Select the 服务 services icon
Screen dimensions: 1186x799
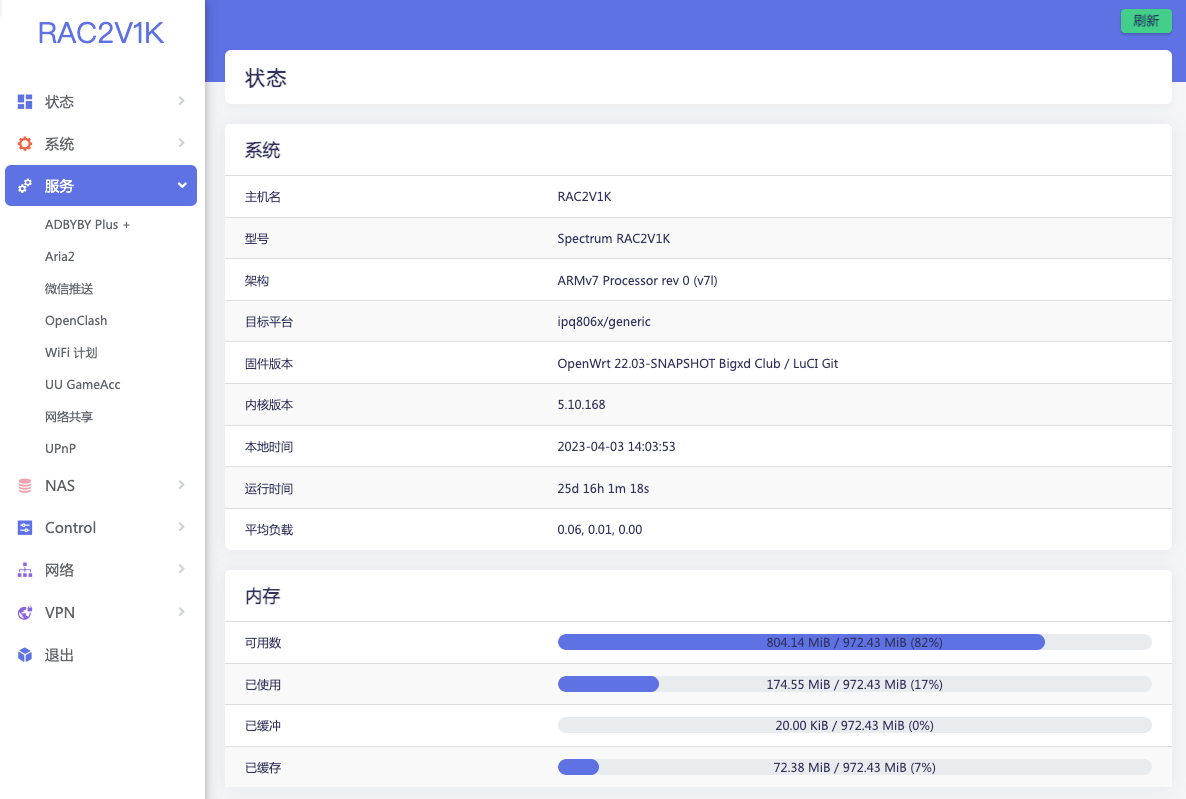[24, 185]
